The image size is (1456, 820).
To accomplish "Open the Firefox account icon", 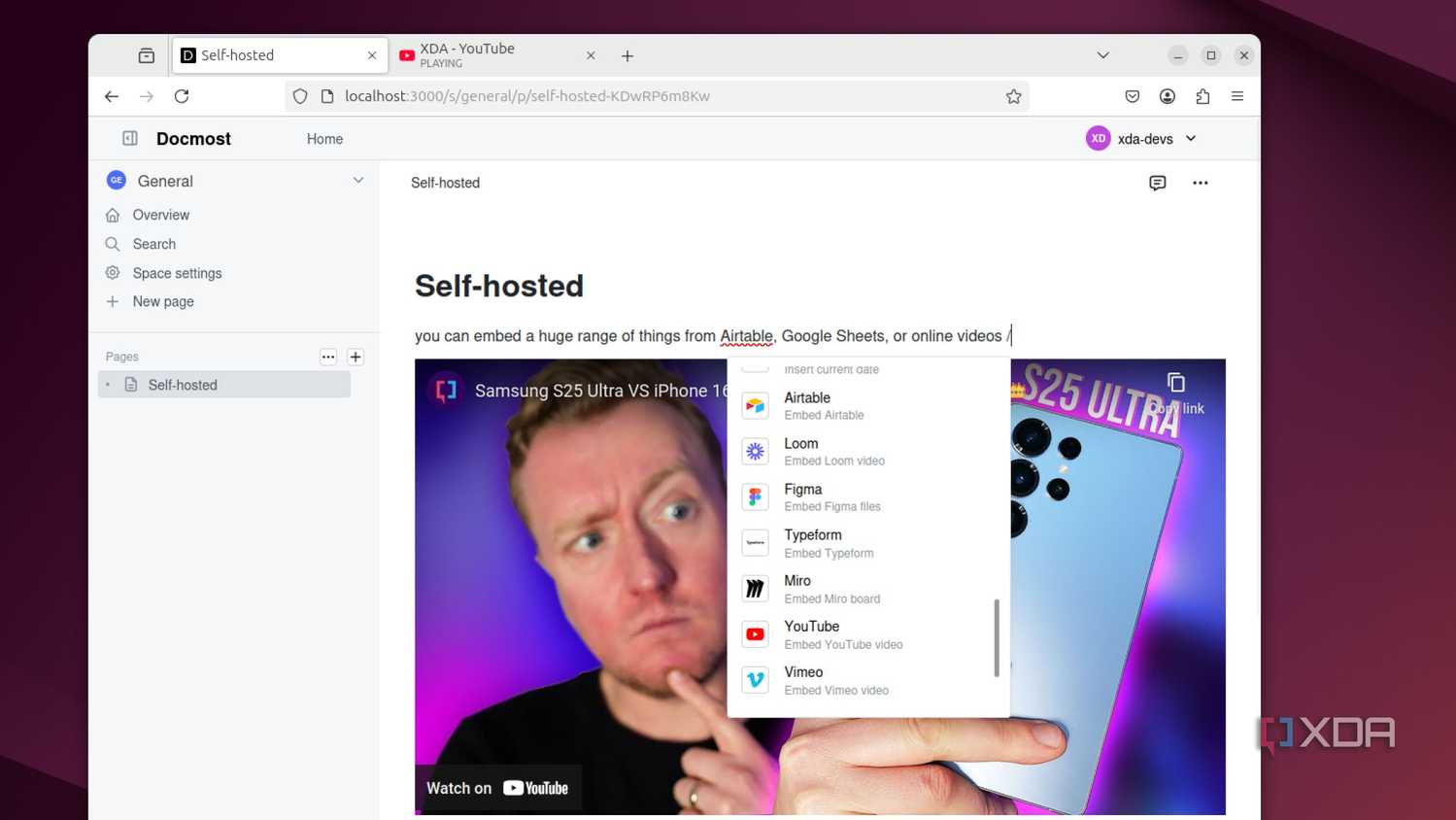I will pyautogui.click(x=1168, y=96).
